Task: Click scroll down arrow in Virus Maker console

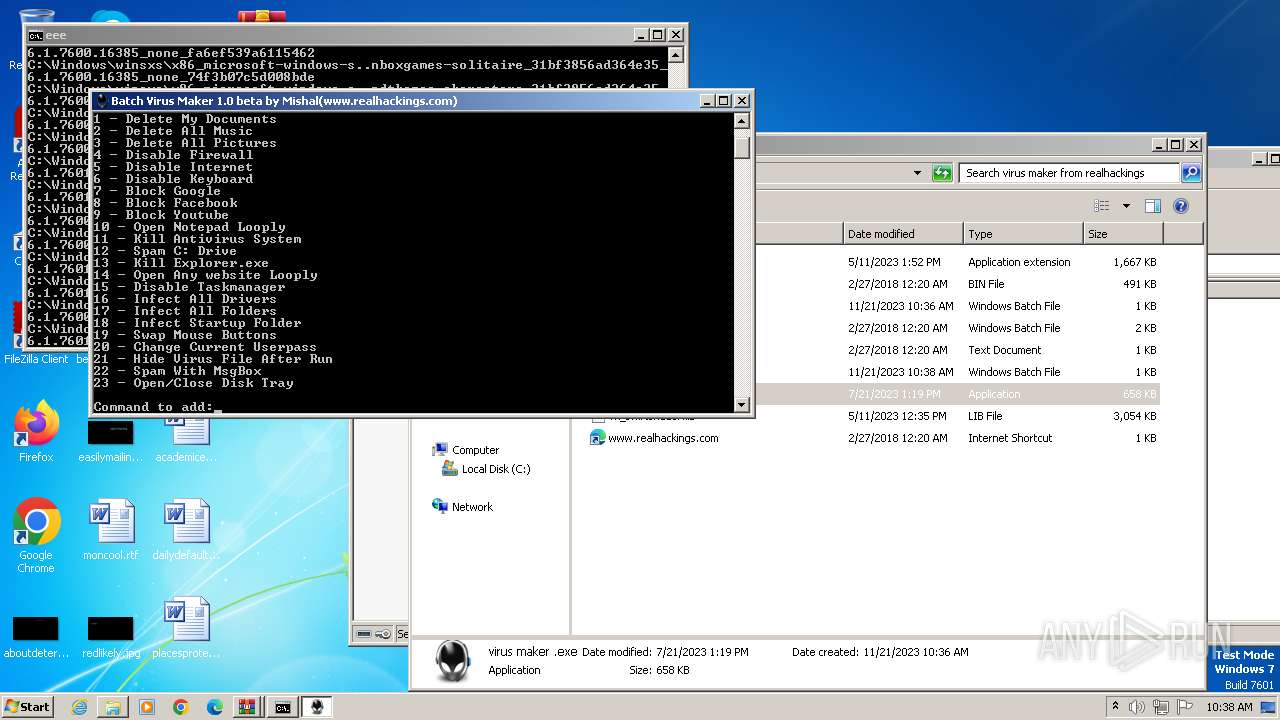Action: click(742, 405)
